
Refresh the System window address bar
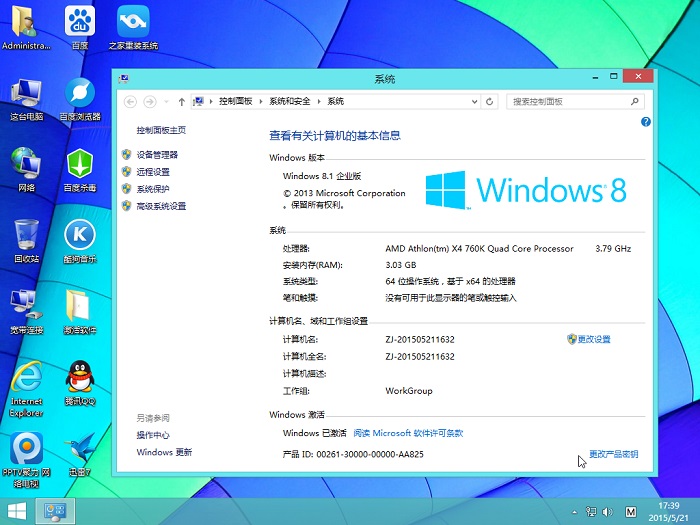489,102
